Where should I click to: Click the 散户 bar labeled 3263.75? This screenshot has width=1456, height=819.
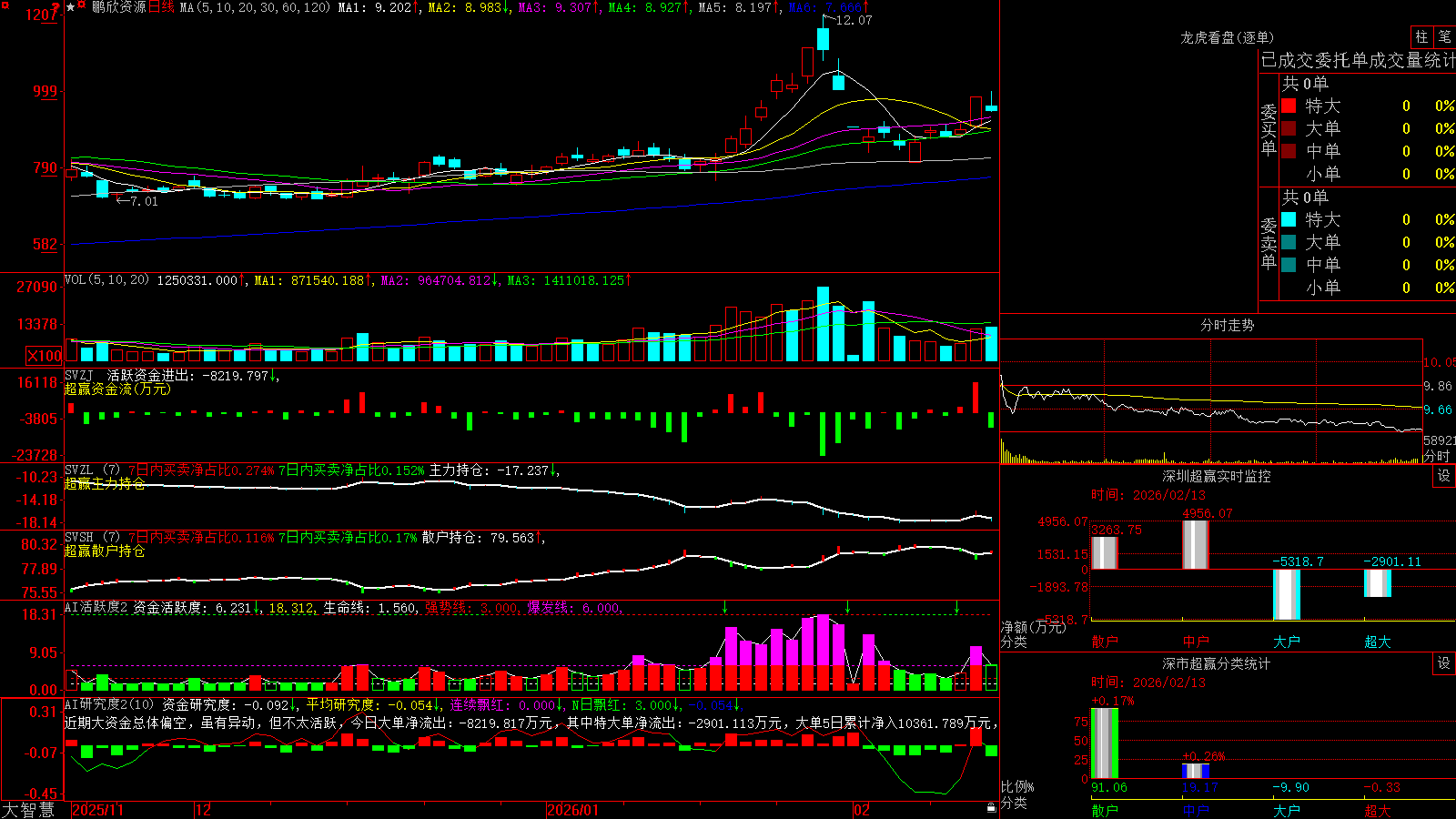1104,553
